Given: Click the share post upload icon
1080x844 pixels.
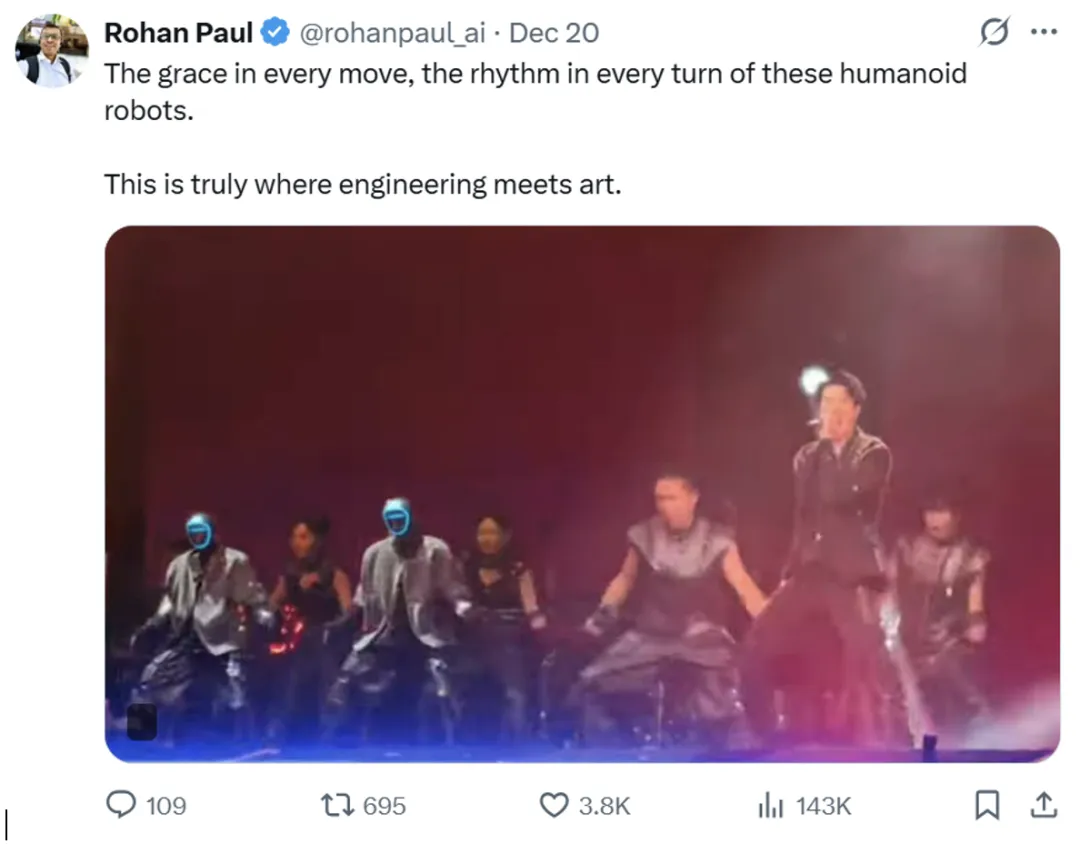Looking at the screenshot, I should [1043, 804].
